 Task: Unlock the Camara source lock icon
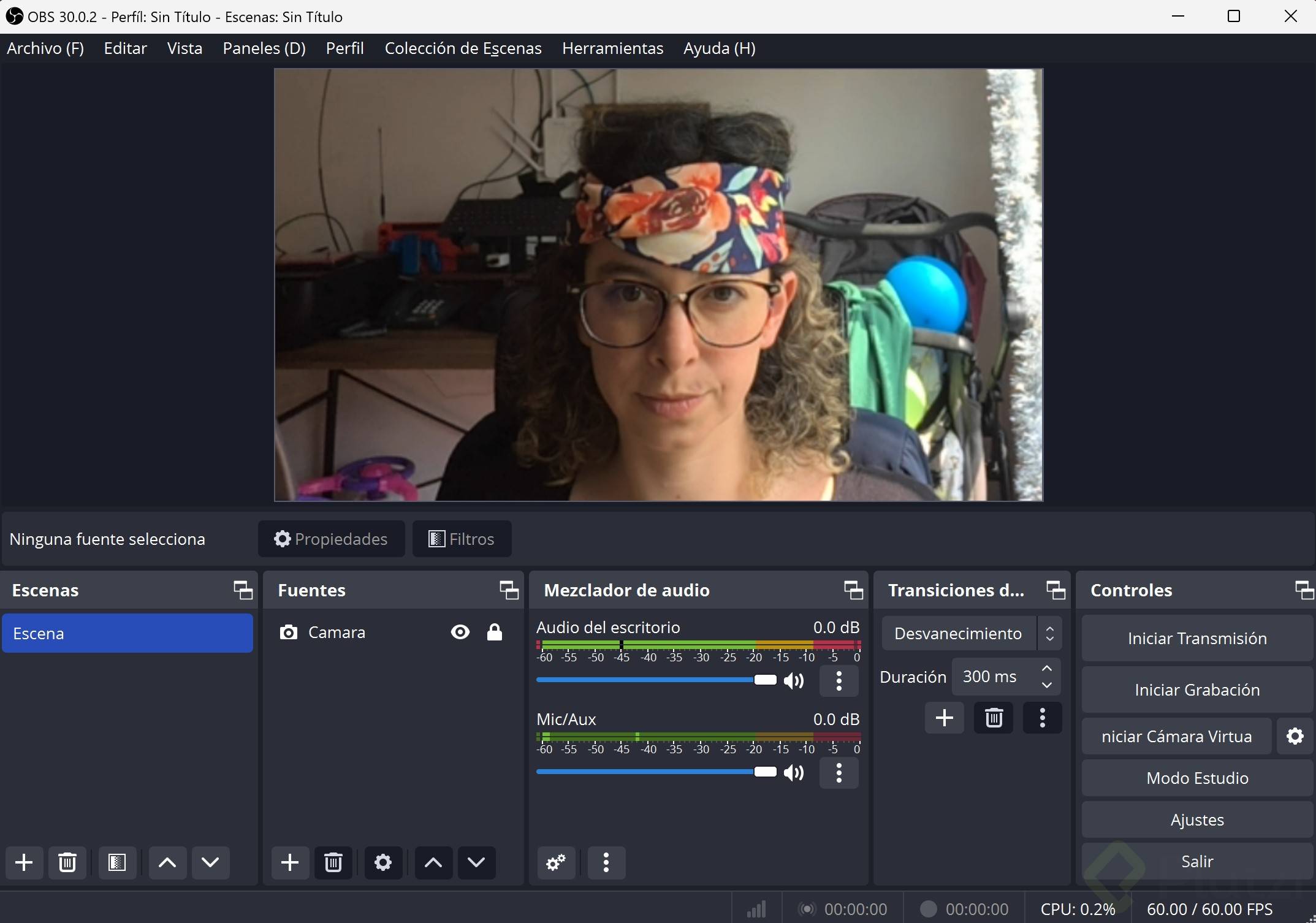coord(495,632)
